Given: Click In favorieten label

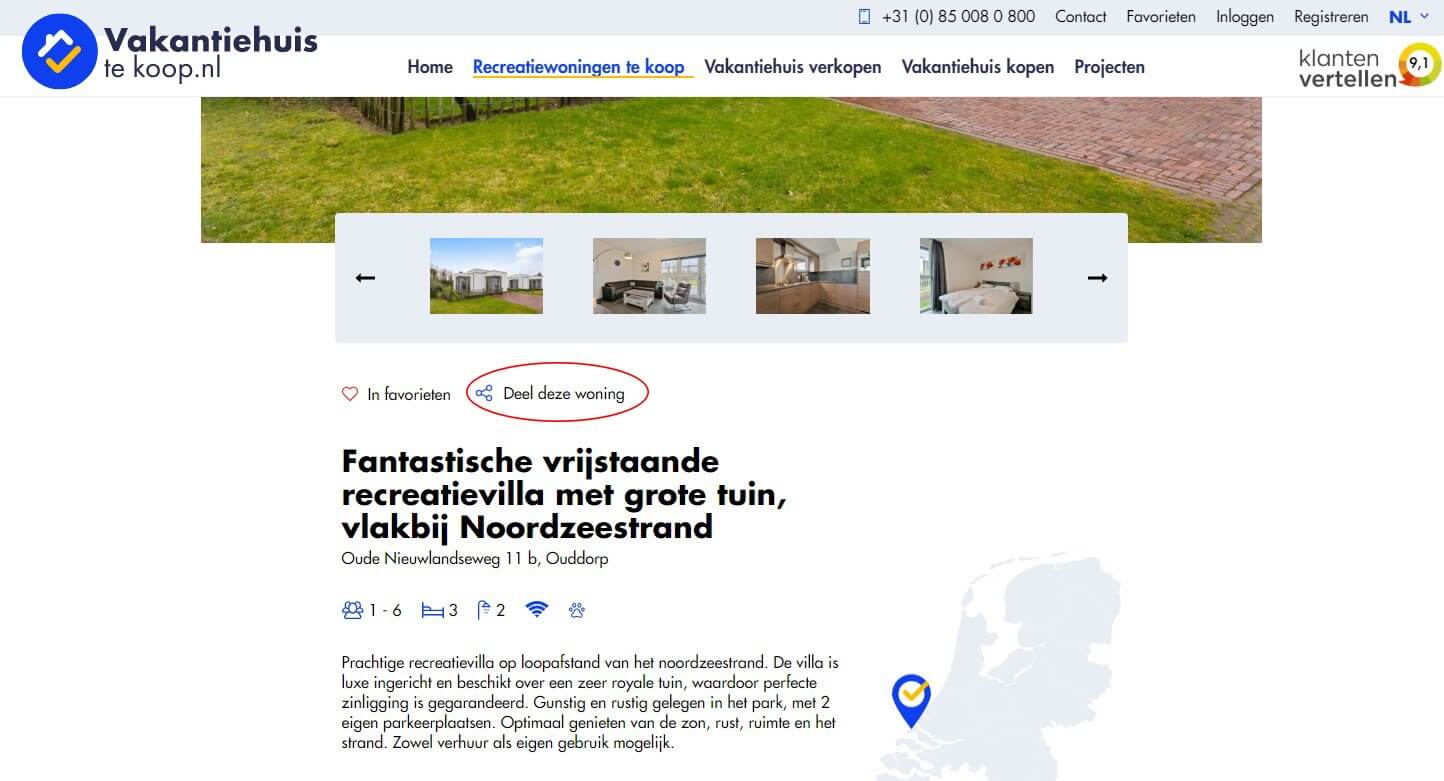Looking at the screenshot, I should click(x=409, y=394).
